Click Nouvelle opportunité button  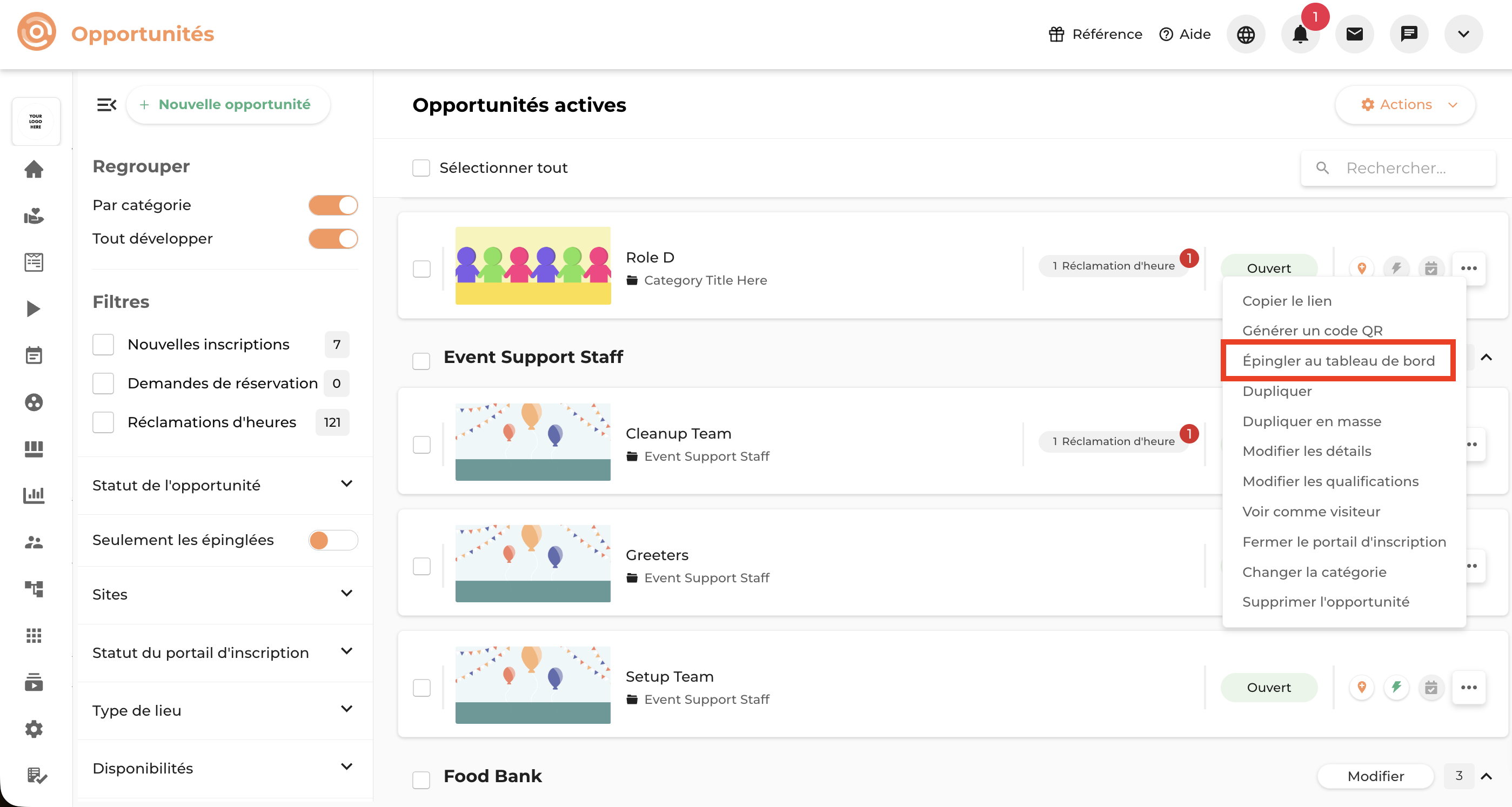pos(228,104)
